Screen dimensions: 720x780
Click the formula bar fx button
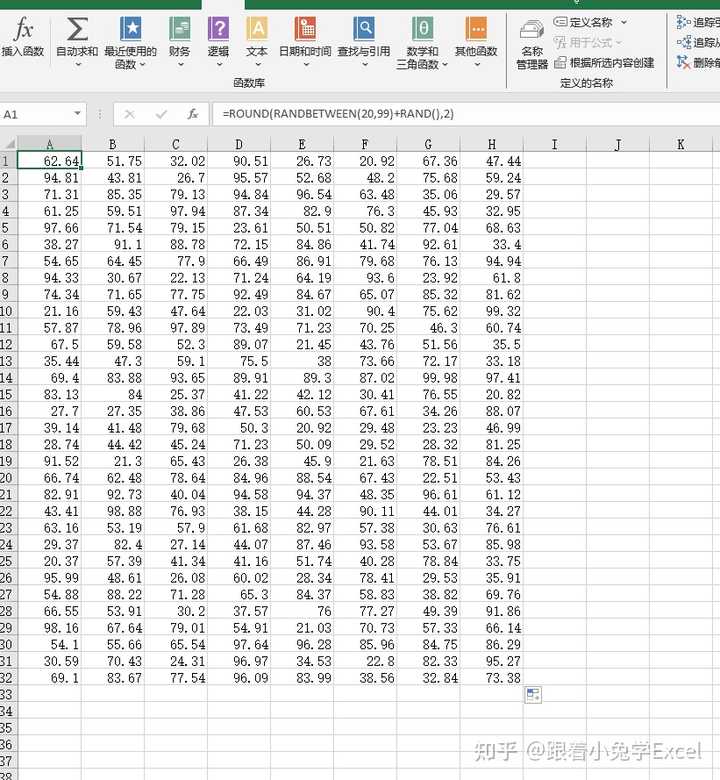click(193, 114)
